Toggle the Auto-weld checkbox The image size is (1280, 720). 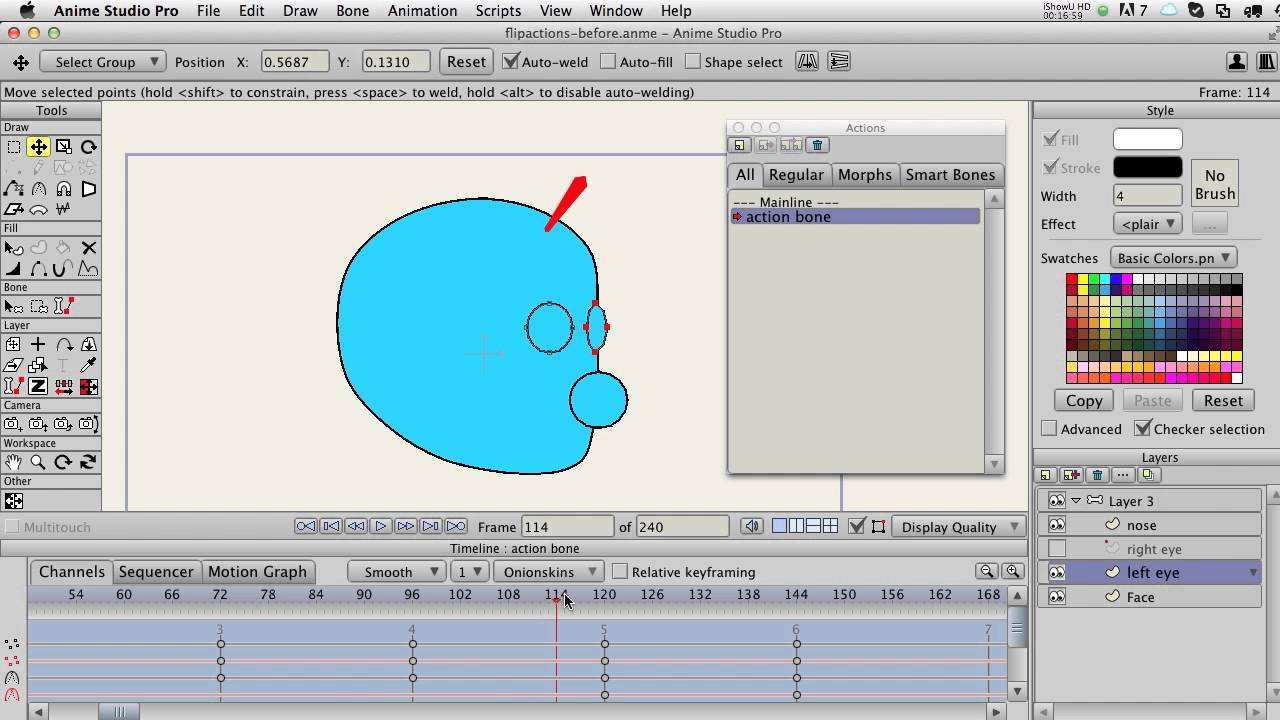pos(511,62)
